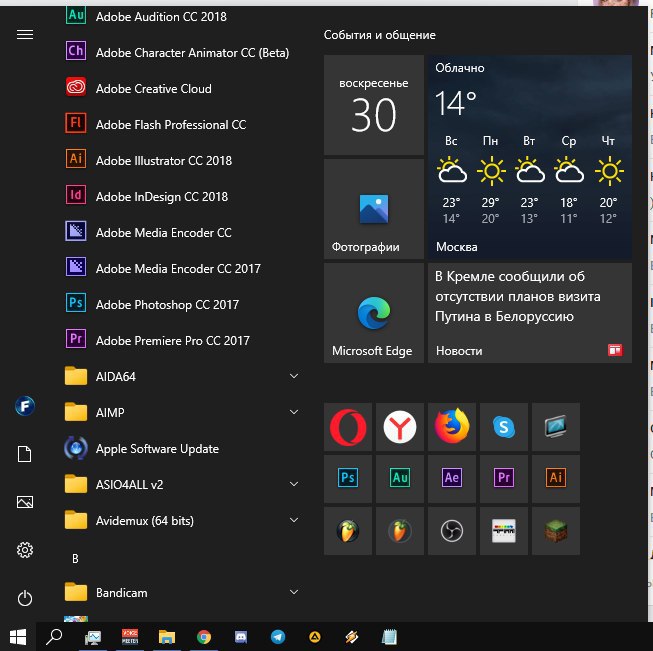Viewport: 653px width, 651px height.
Task: Open the AIMP yellow triangle taskbar icon
Action: [315, 636]
